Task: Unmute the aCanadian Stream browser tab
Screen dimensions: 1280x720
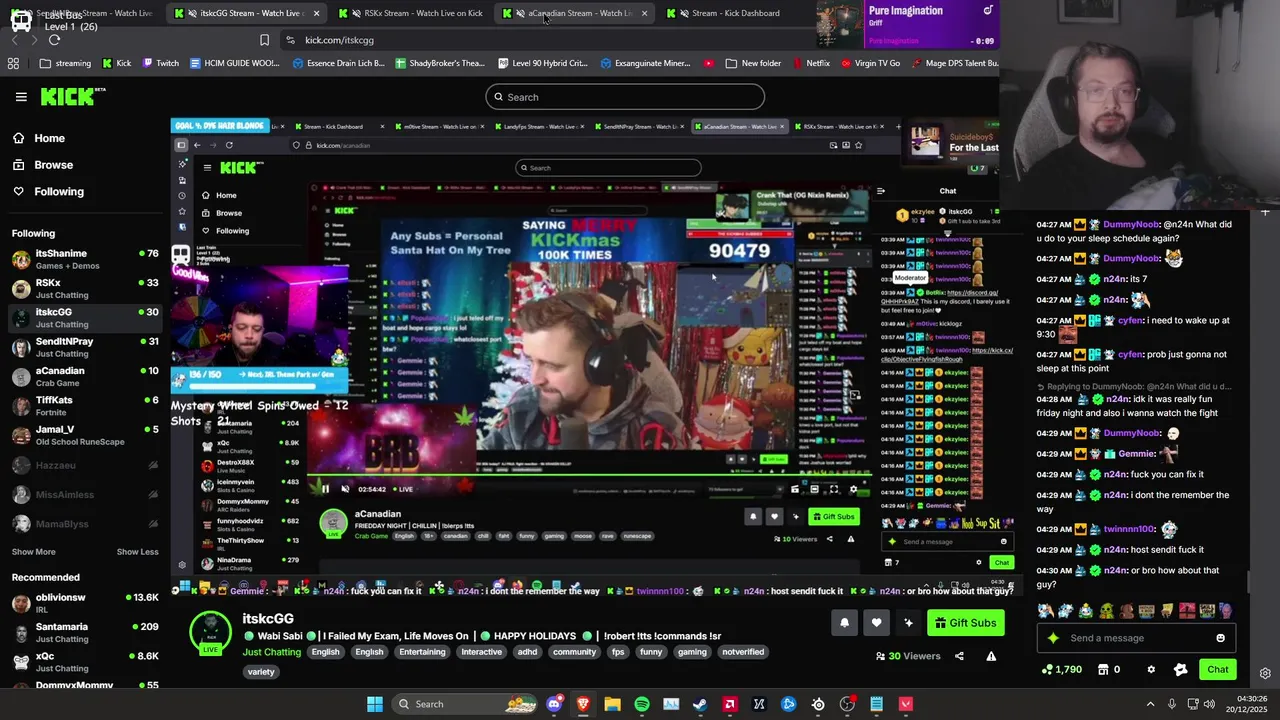Action: click(520, 13)
